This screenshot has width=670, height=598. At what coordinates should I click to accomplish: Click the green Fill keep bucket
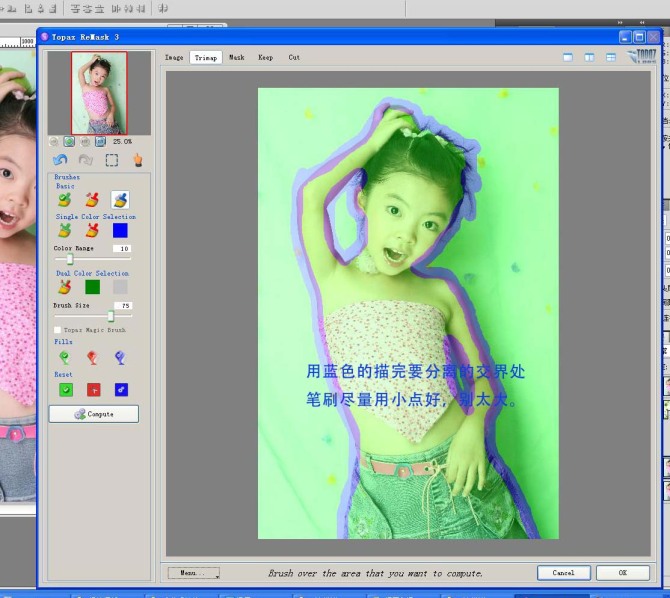[x=65, y=357]
